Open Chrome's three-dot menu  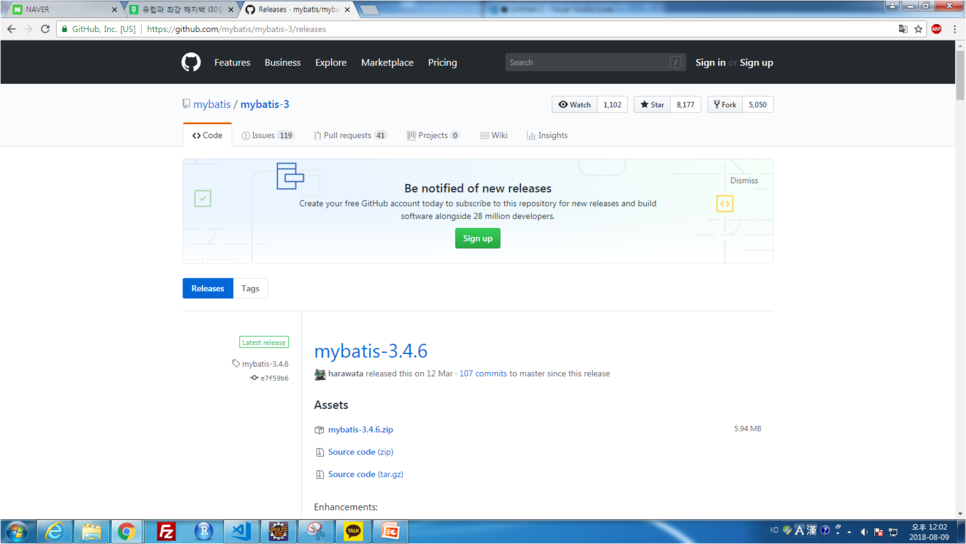(x=955, y=29)
